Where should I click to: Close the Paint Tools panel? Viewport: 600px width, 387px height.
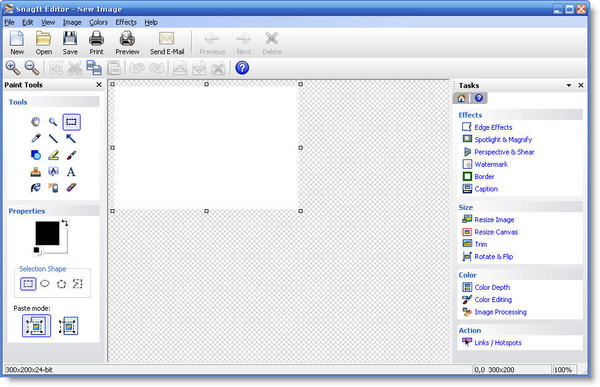[x=99, y=85]
